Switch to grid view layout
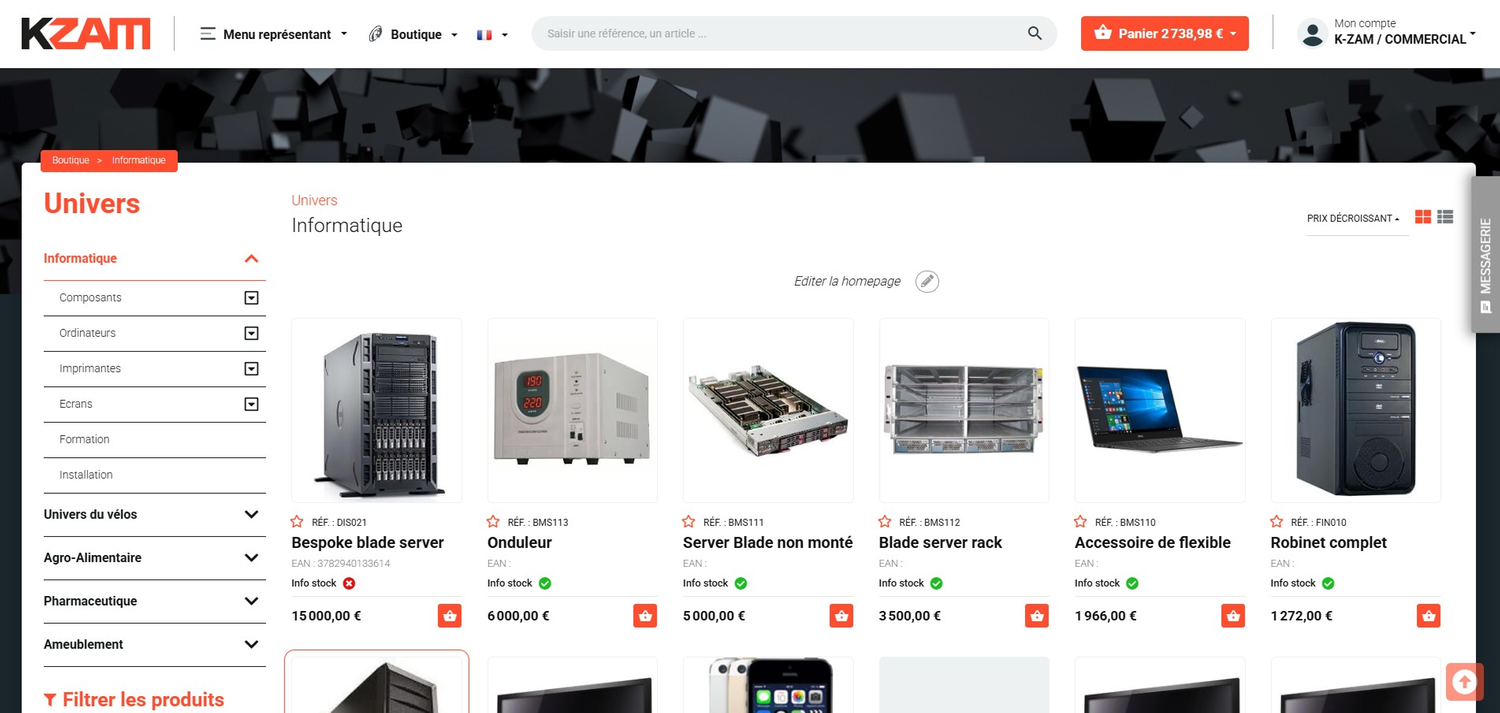The height and width of the screenshot is (713, 1500). click(1423, 216)
